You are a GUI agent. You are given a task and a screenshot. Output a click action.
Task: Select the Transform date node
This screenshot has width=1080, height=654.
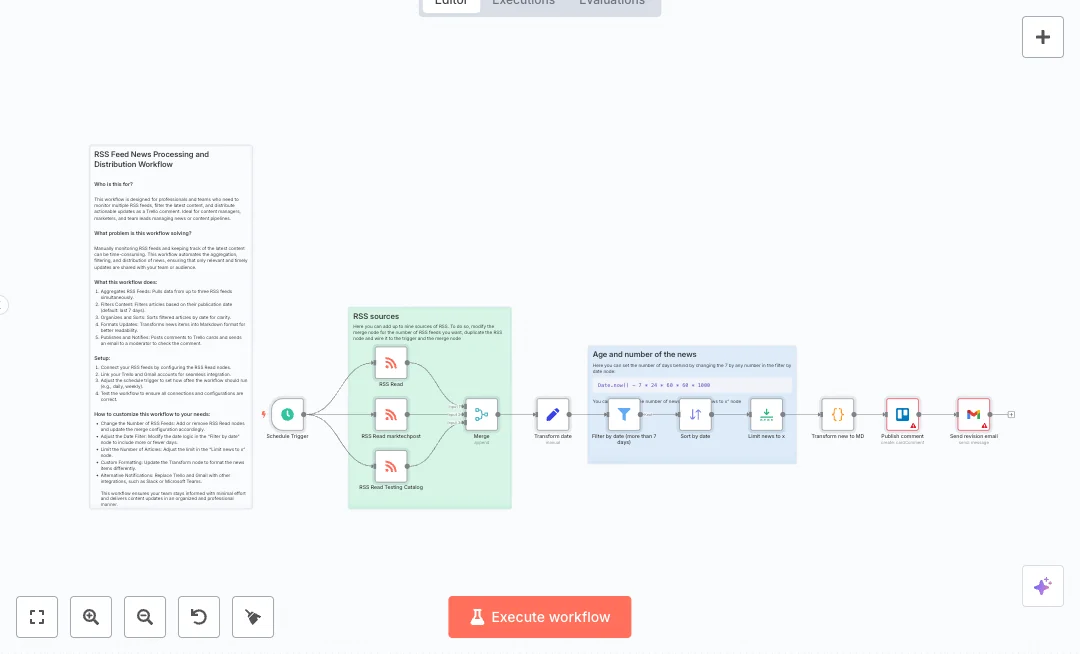[x=552, y=414]
